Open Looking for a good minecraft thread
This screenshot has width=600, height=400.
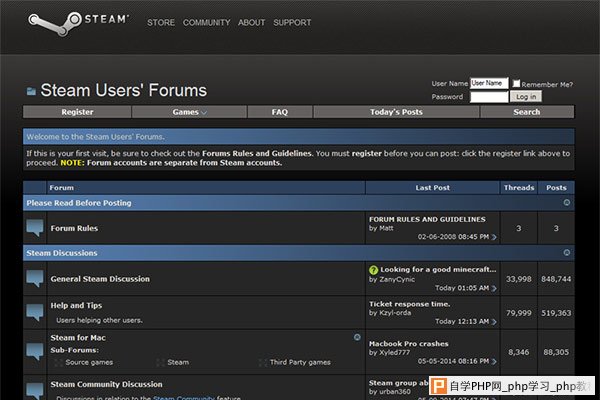point(438,270)
